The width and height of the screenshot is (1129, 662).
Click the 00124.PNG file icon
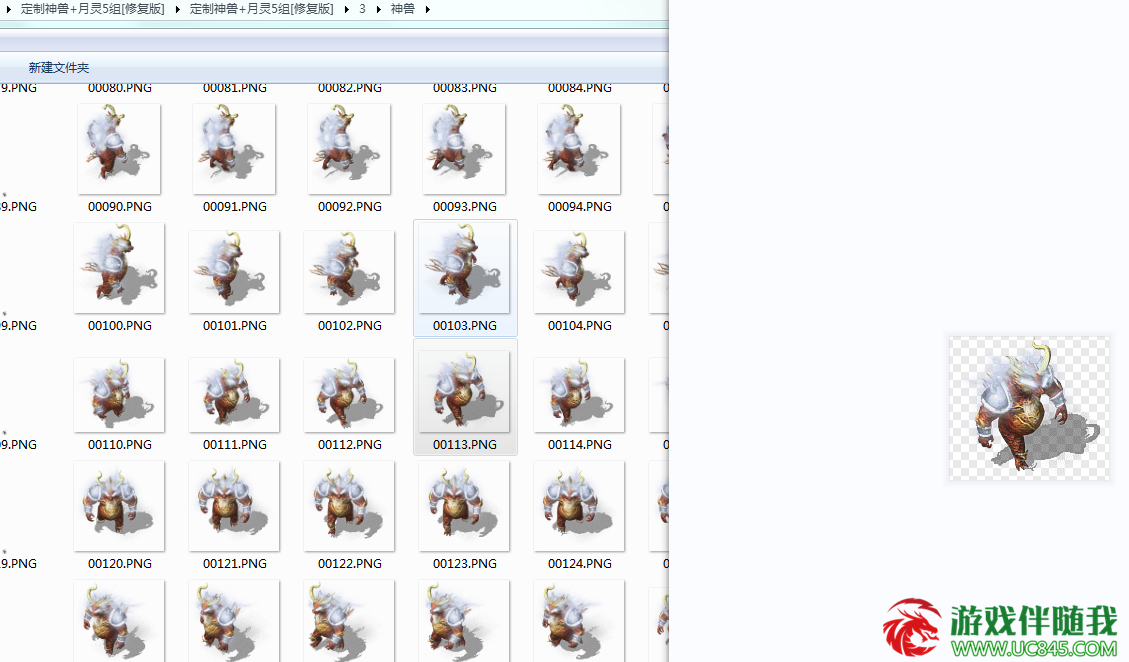[x=579, y=506]
